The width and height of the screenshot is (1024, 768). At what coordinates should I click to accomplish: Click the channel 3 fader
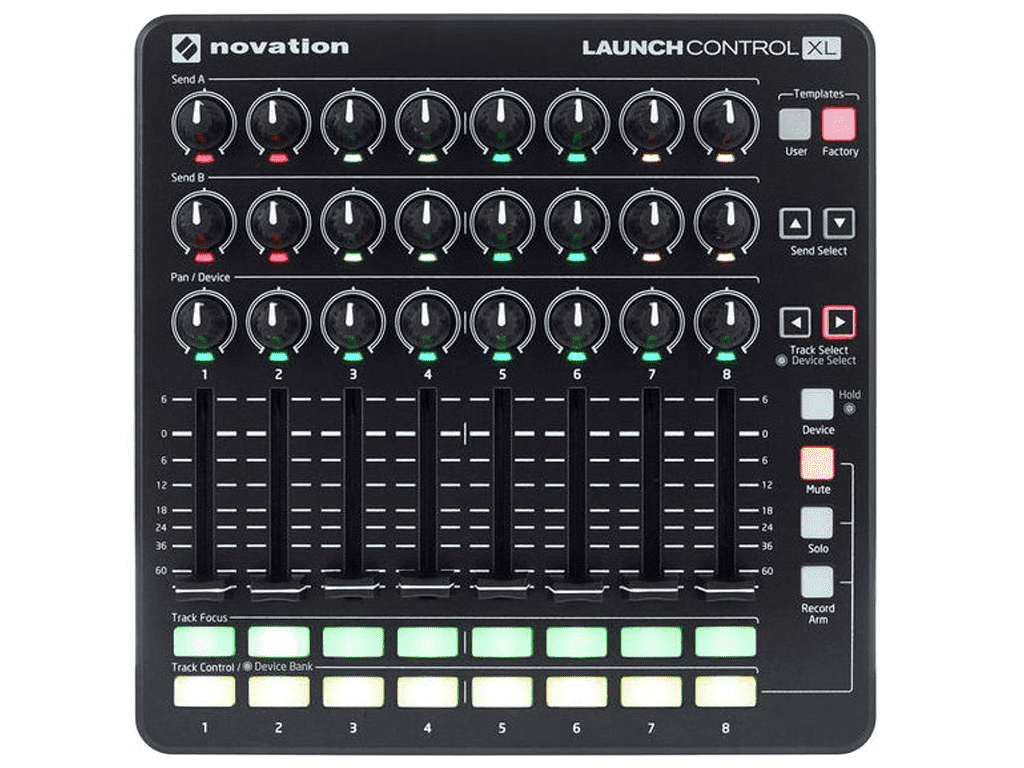tap(352, 490)
